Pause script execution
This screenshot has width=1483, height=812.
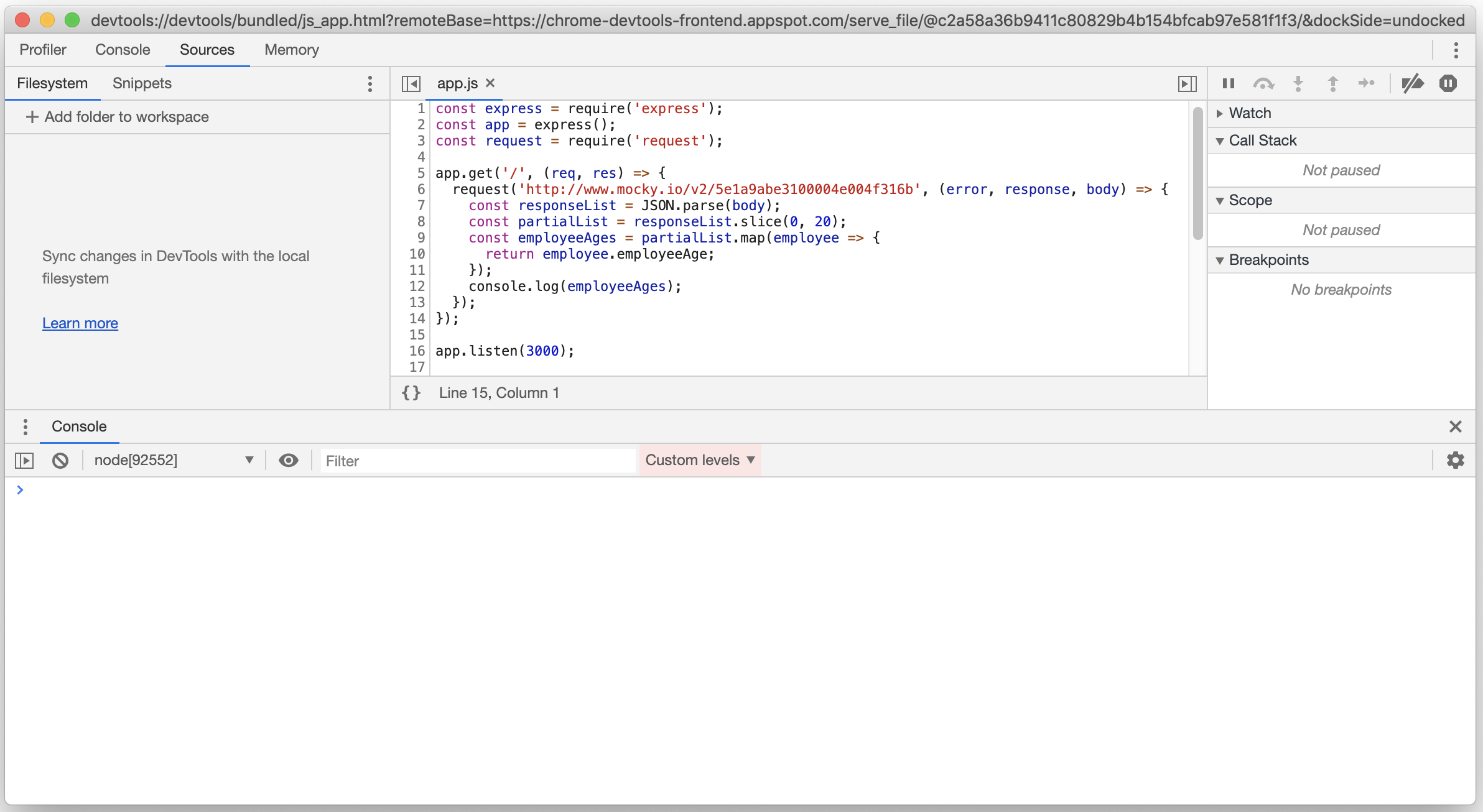1227,83
